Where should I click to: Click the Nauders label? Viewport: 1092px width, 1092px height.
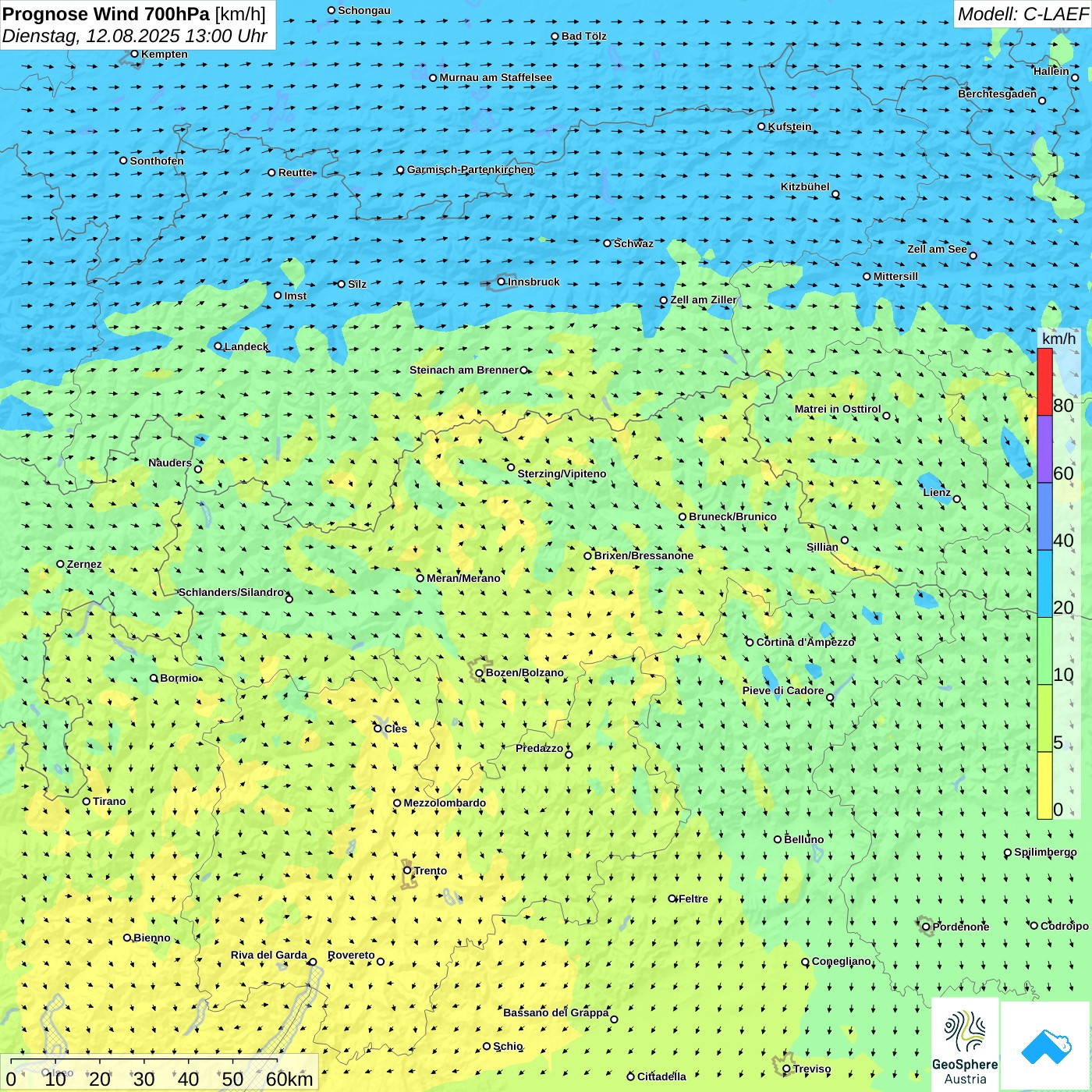(x=170, y=463)
